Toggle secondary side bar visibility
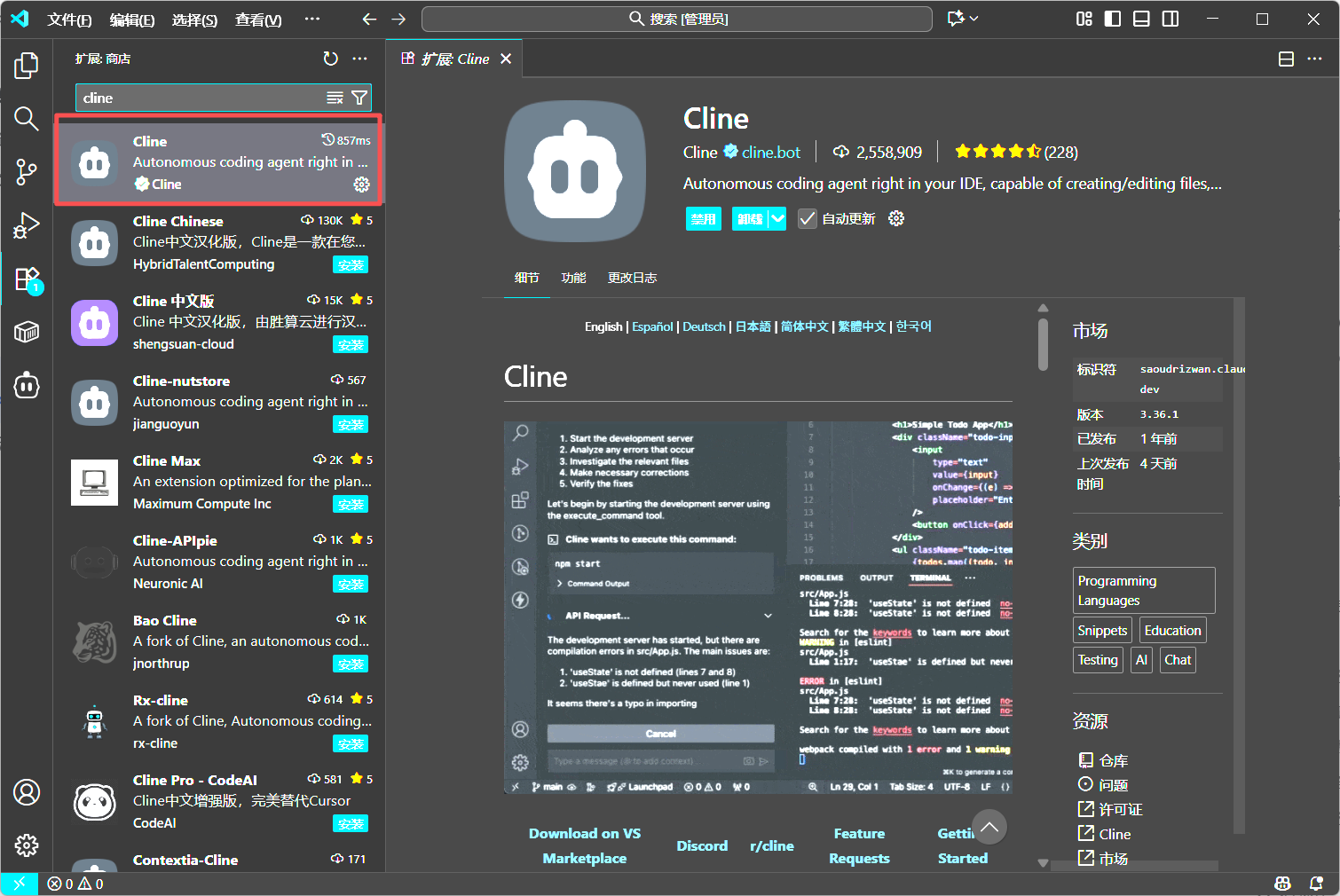Image resolution: width=1340 pixels, height=896 pixels. click(x=1171, y=19)
